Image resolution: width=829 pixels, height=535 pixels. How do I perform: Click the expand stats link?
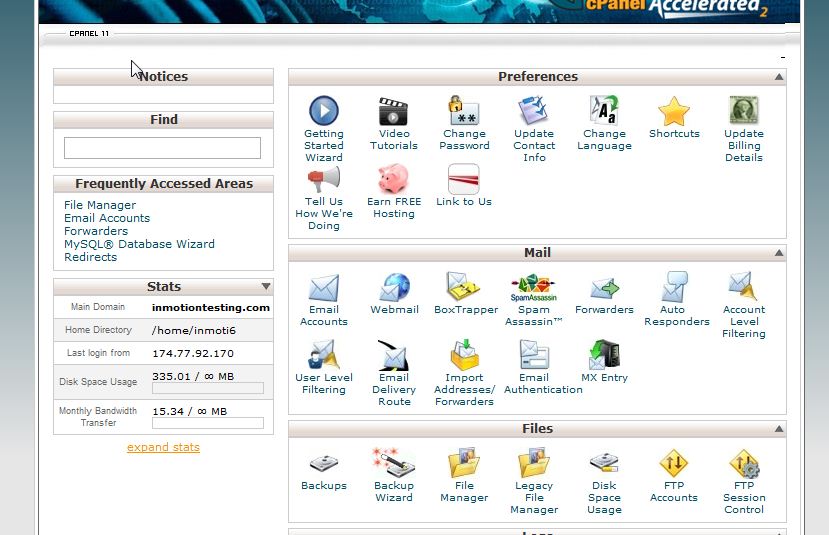pyautogui.click(x=163, y=447)
